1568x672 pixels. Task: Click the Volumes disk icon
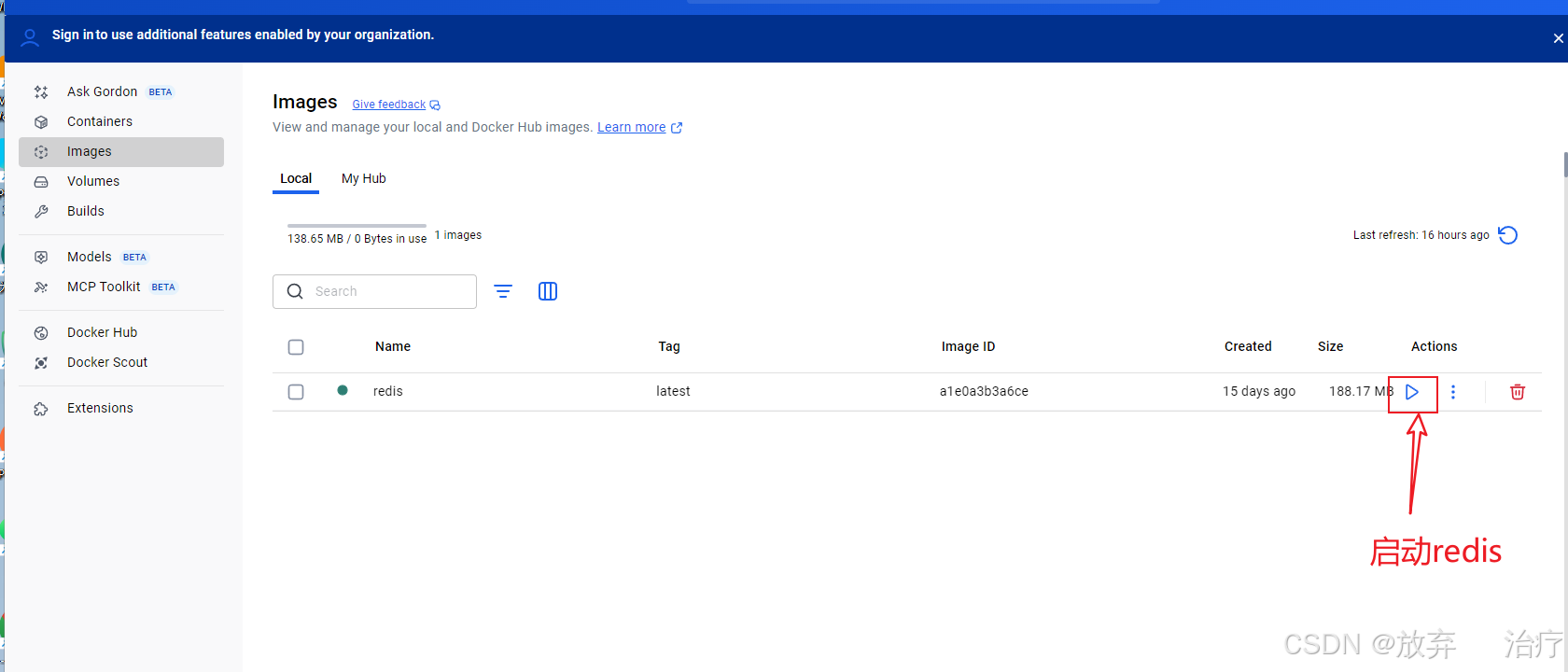click(x=41, y=181)
